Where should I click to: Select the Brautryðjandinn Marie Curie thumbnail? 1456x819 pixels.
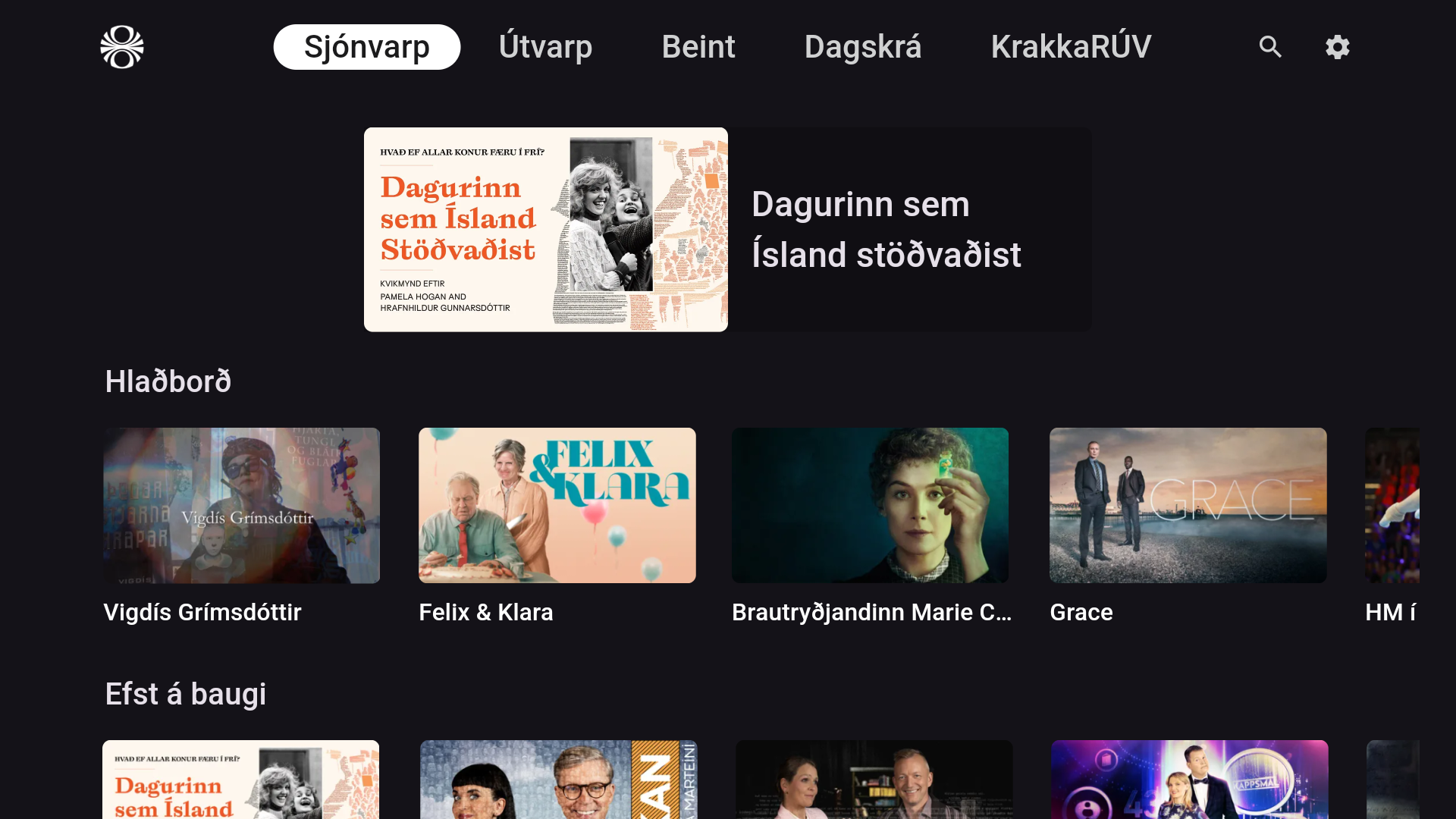871,506
